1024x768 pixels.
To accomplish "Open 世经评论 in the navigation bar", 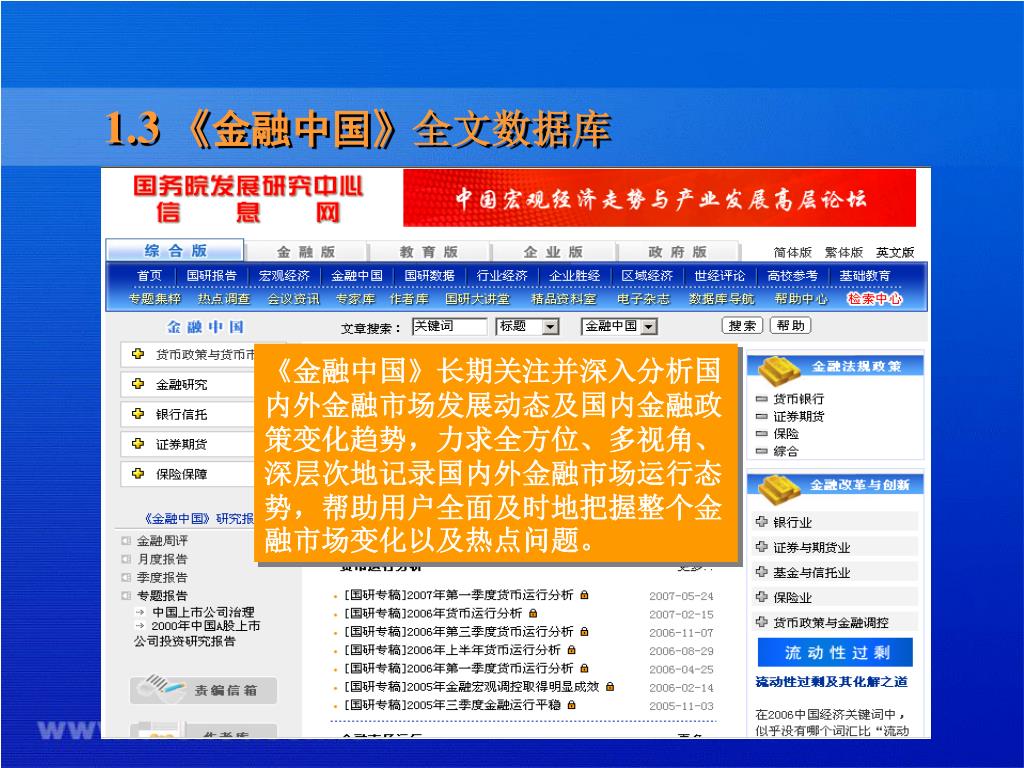I will pyautogui.click(x=719, y=276).
